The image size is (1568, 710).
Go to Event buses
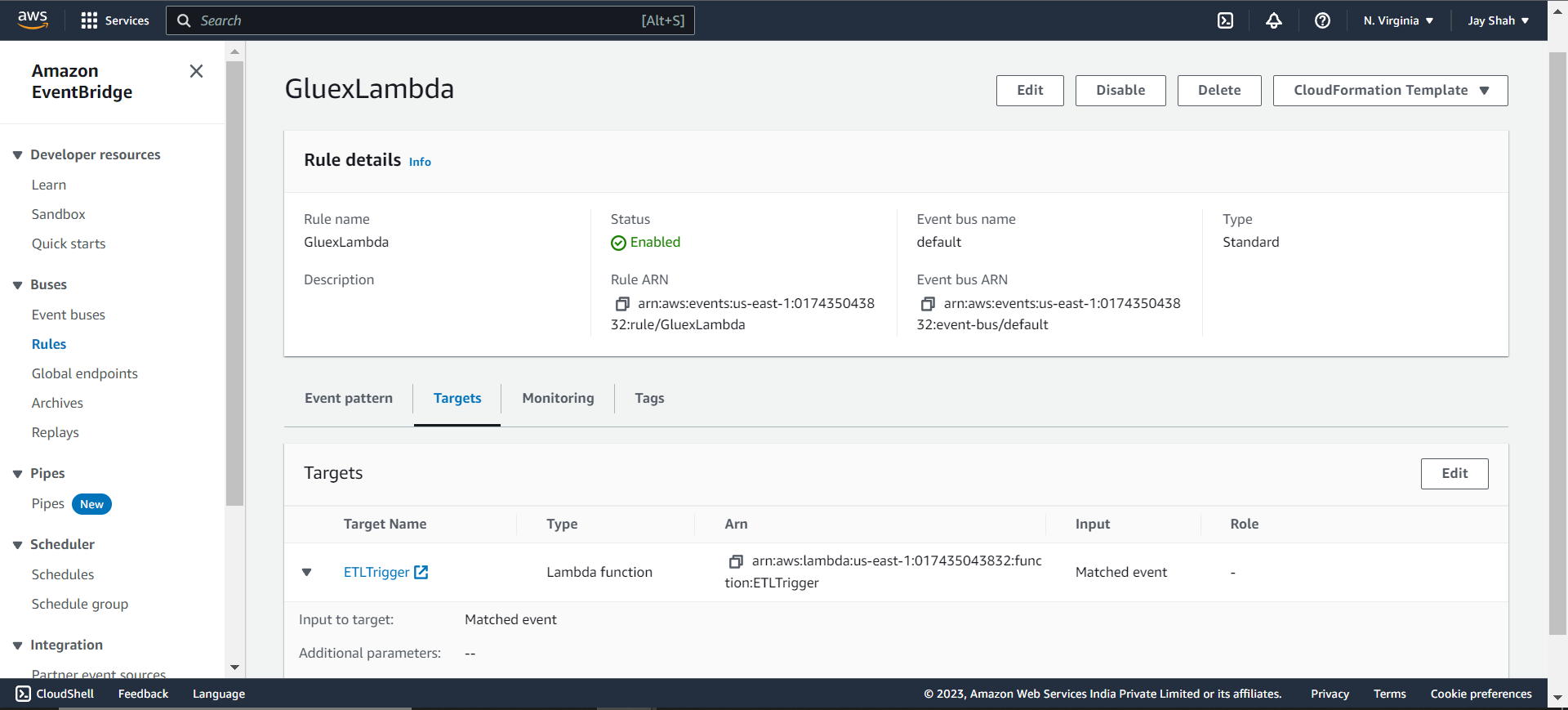pyautogui.click(x=69, y=315)
